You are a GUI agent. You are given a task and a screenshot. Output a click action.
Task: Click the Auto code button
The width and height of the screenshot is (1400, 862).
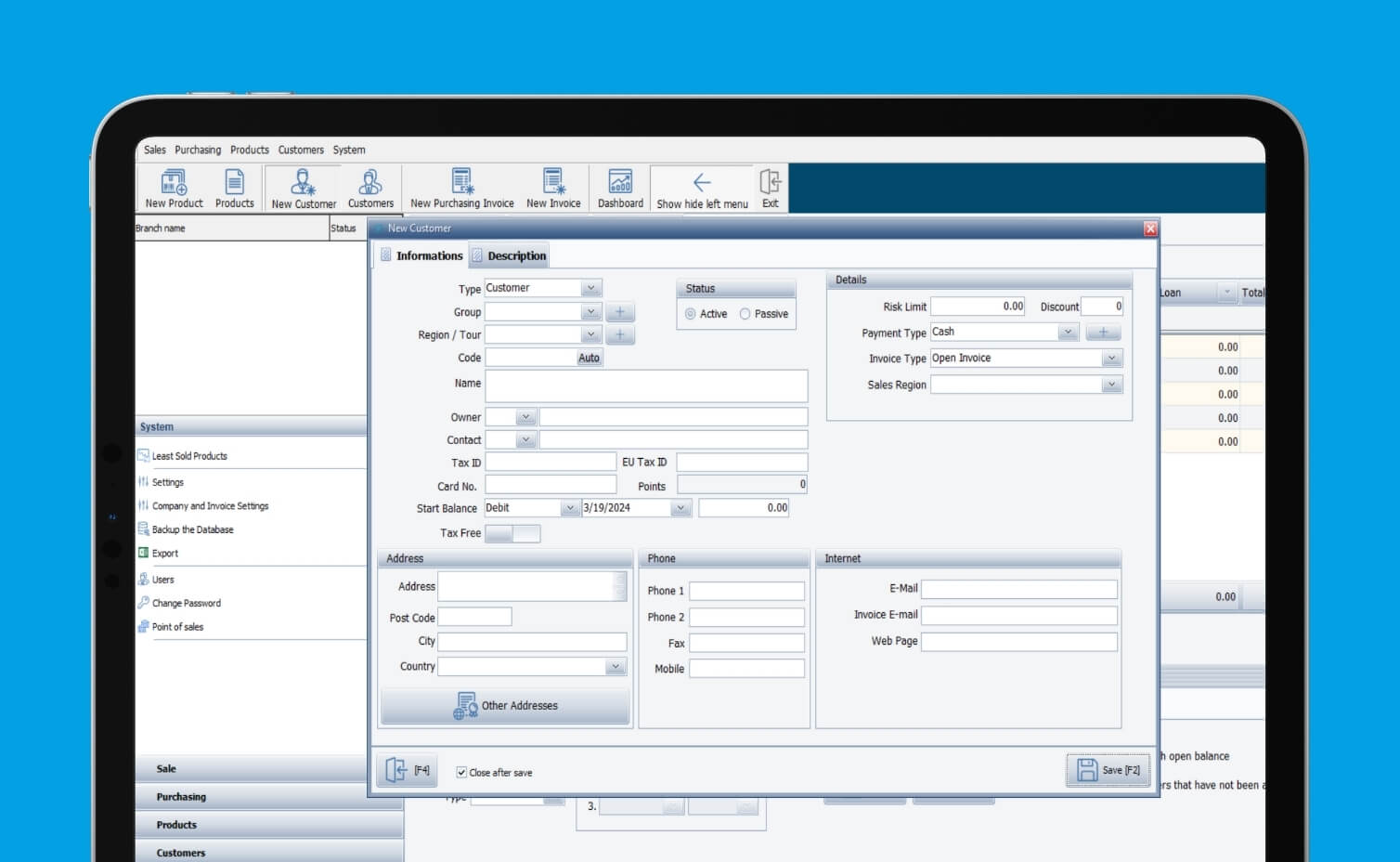click(x=590, y=358)
